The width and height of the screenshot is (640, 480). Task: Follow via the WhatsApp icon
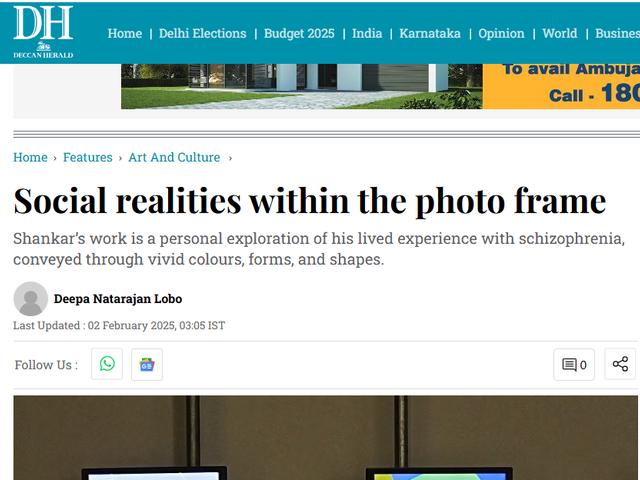pyautogui.click(x=107, y=364)
